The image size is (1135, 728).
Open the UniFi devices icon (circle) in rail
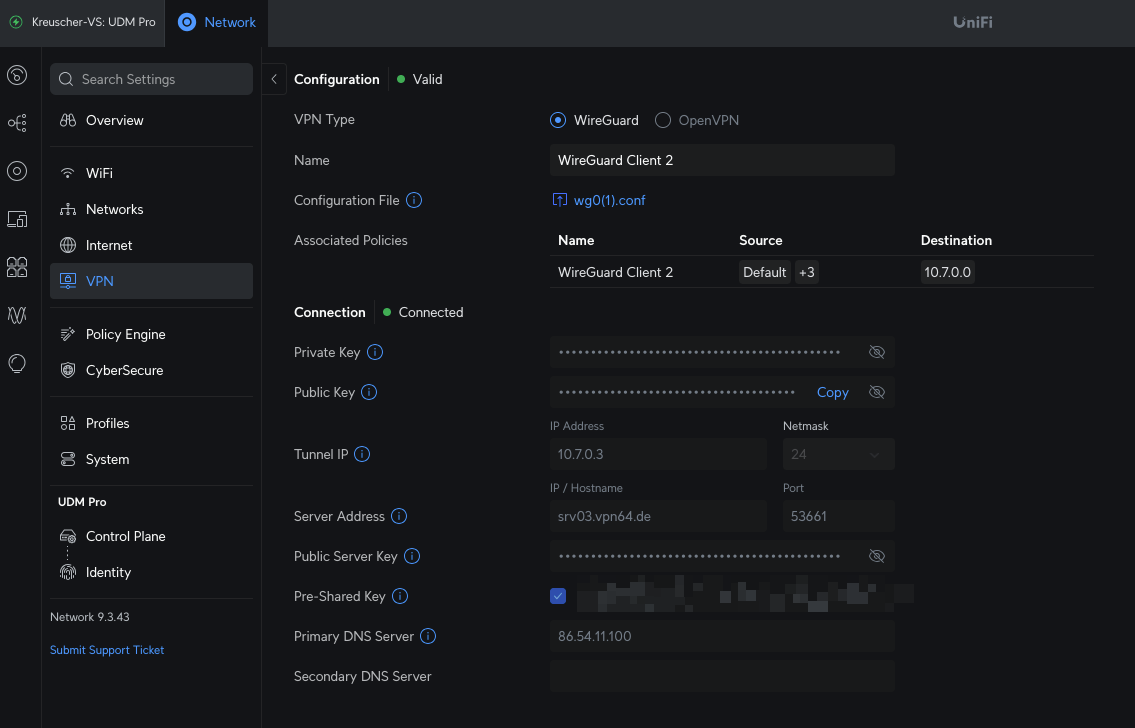click(17, 171)
